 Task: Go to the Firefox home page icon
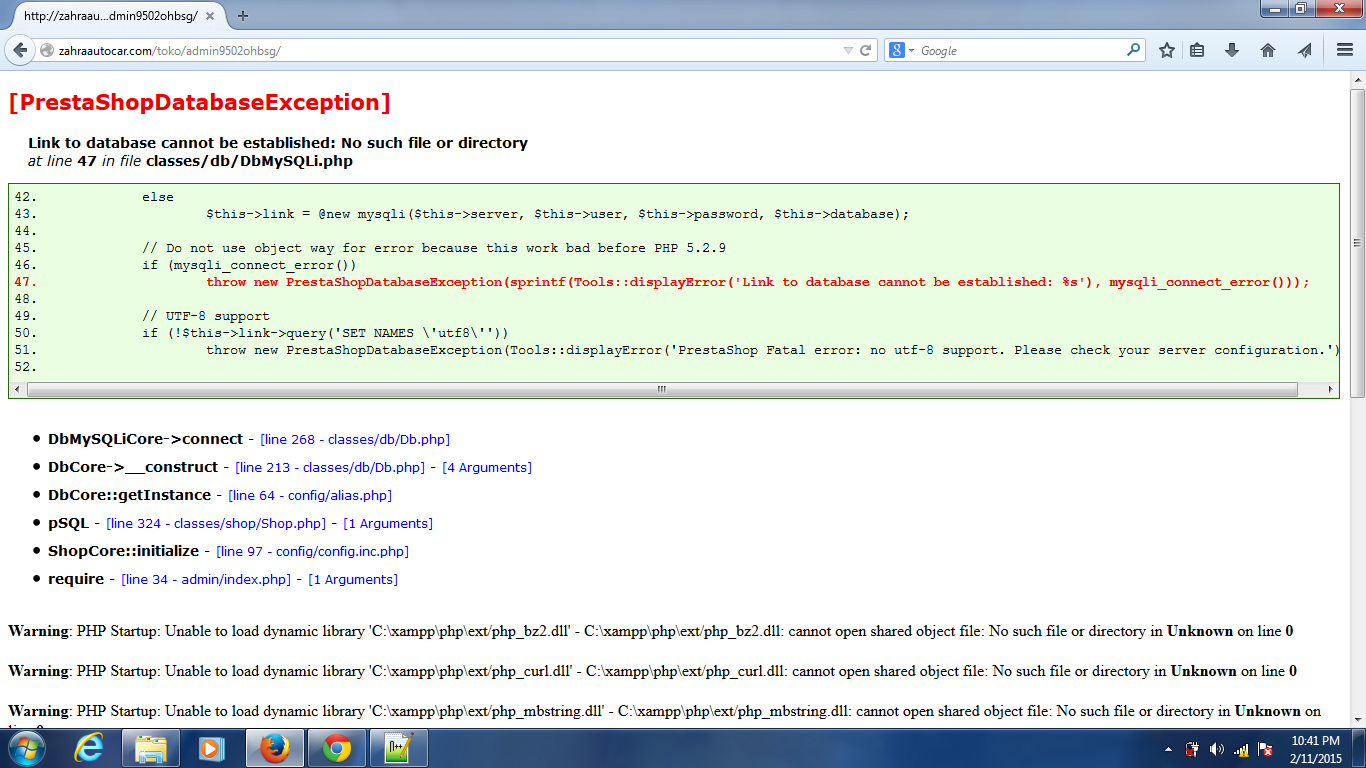pos(1268,50)
